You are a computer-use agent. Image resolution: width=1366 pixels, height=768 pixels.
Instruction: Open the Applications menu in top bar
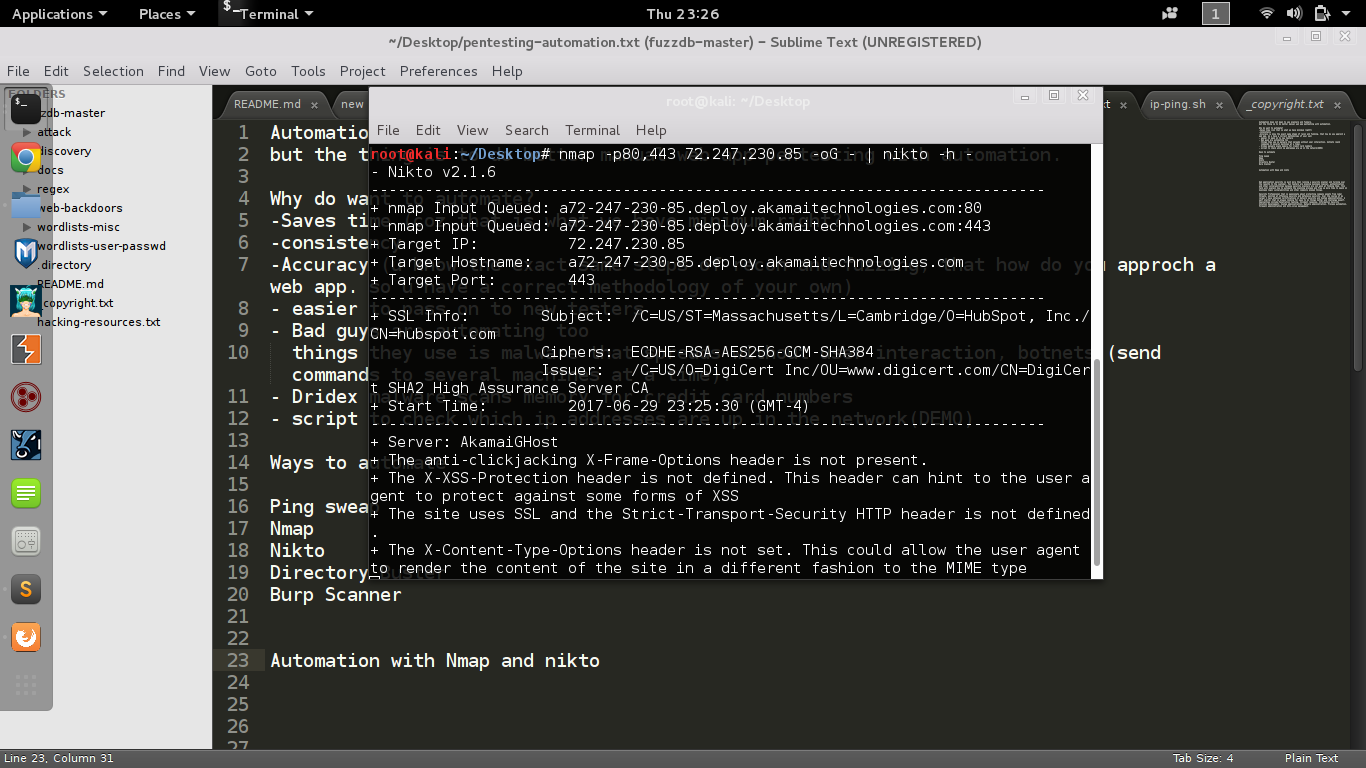coord(59,14)
